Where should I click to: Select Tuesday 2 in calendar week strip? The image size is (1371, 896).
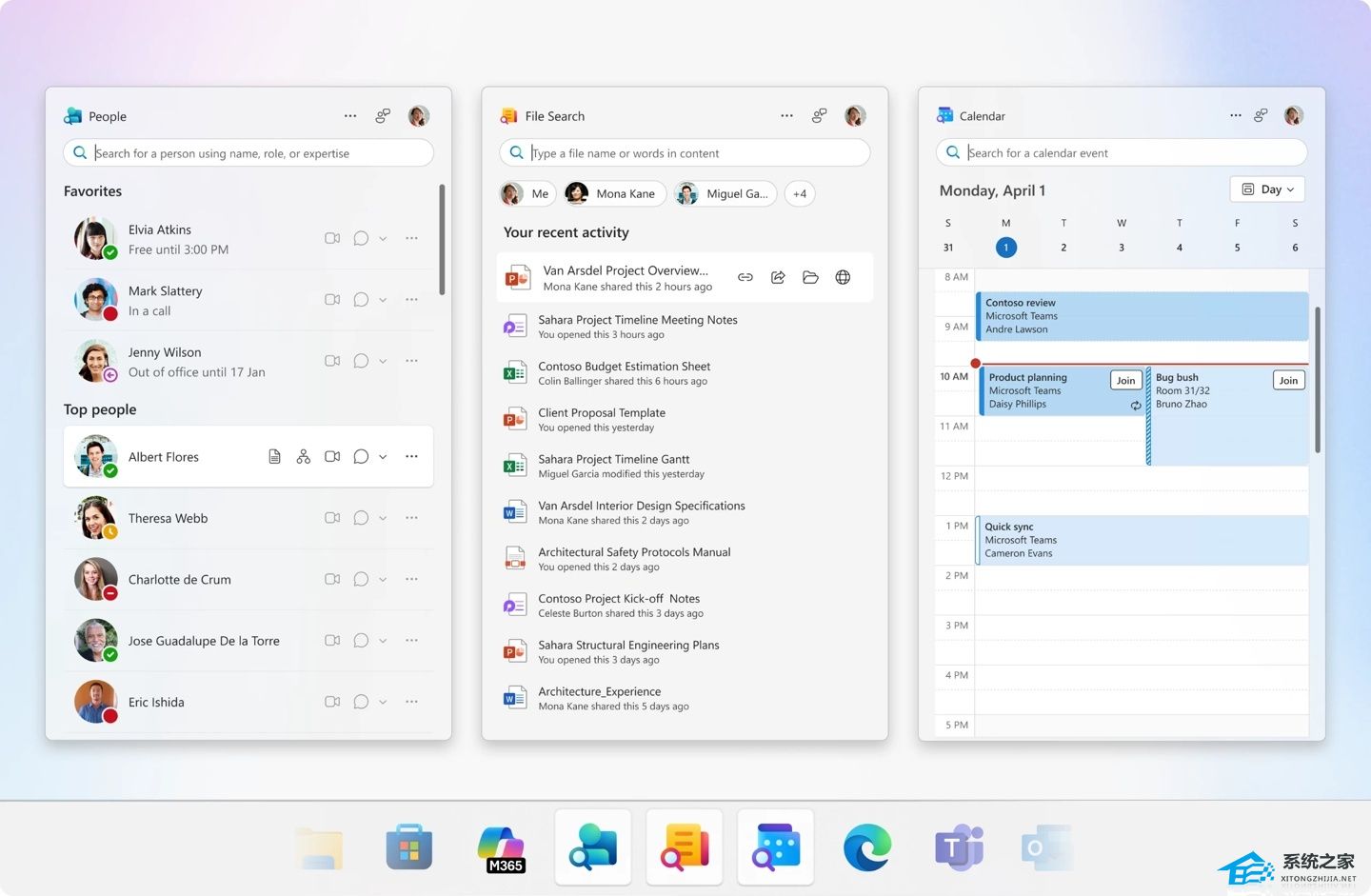(x=1063, y=248)
